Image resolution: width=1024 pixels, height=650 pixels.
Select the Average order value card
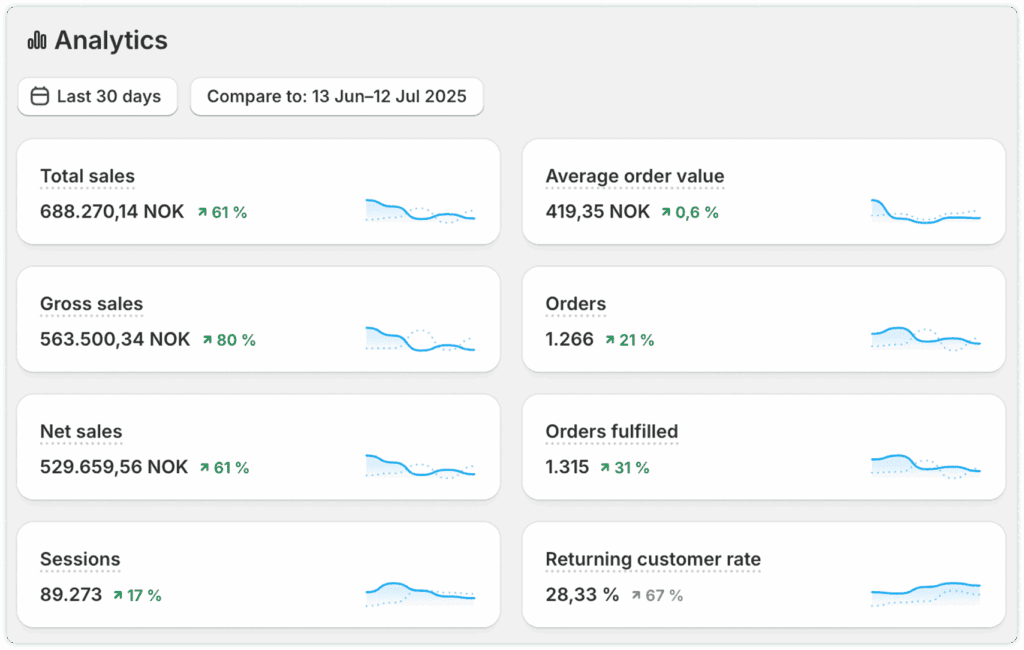point(764,192)
